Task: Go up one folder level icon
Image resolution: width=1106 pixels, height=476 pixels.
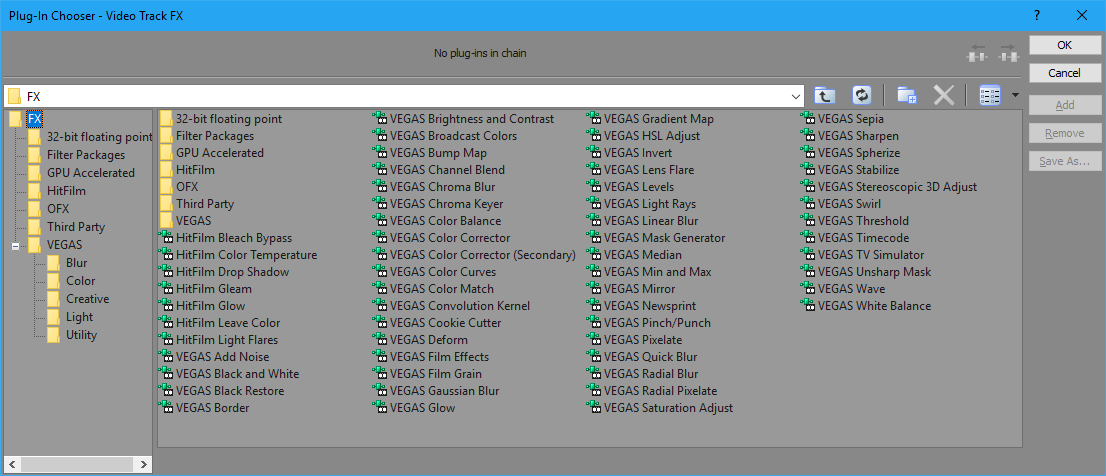Action: pos(824,95)
